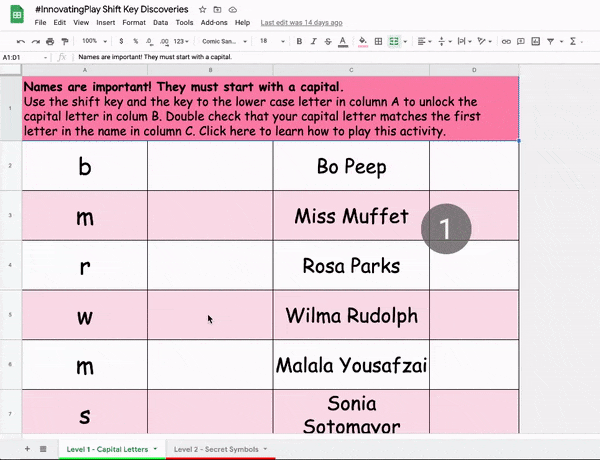Image resolution: width=600 pixels, height=460 pixels.
Task: Open the all sheets list icon
Action: 43,449
